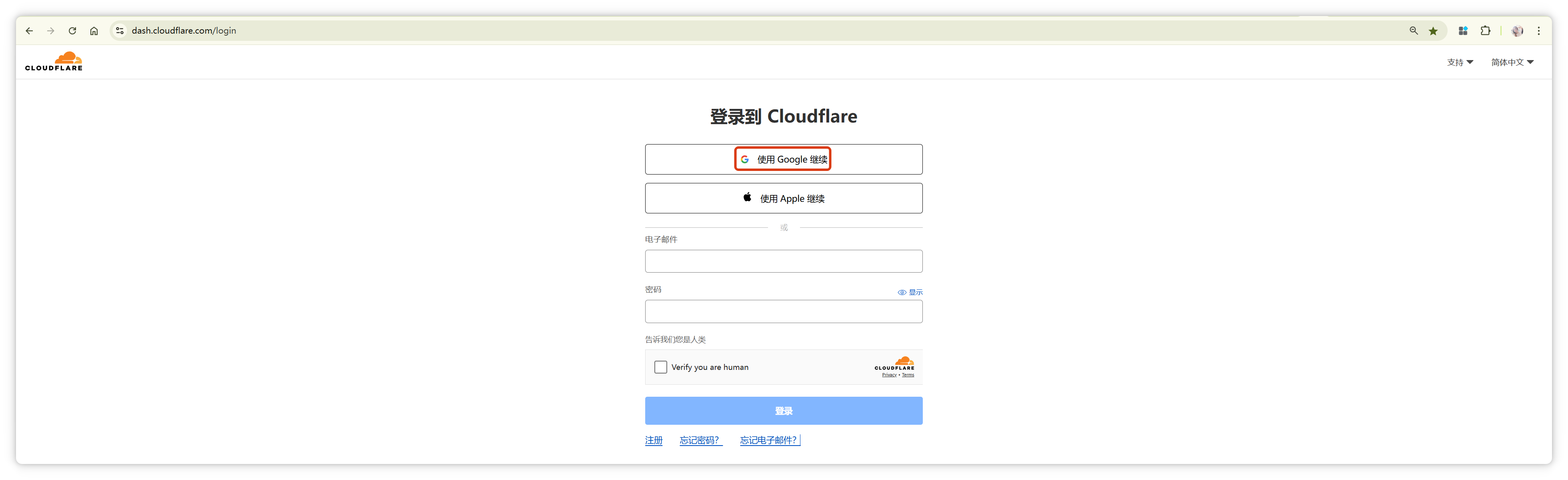Open the 简体中文 language dropdown
Viewport: 1568px width, 480px height.
tap(1512, 62)
